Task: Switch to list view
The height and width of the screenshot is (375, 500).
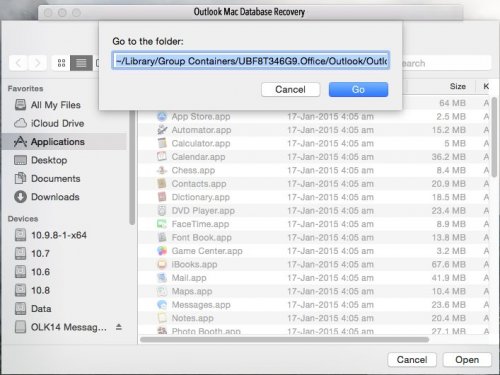Action: pos(81,63)
